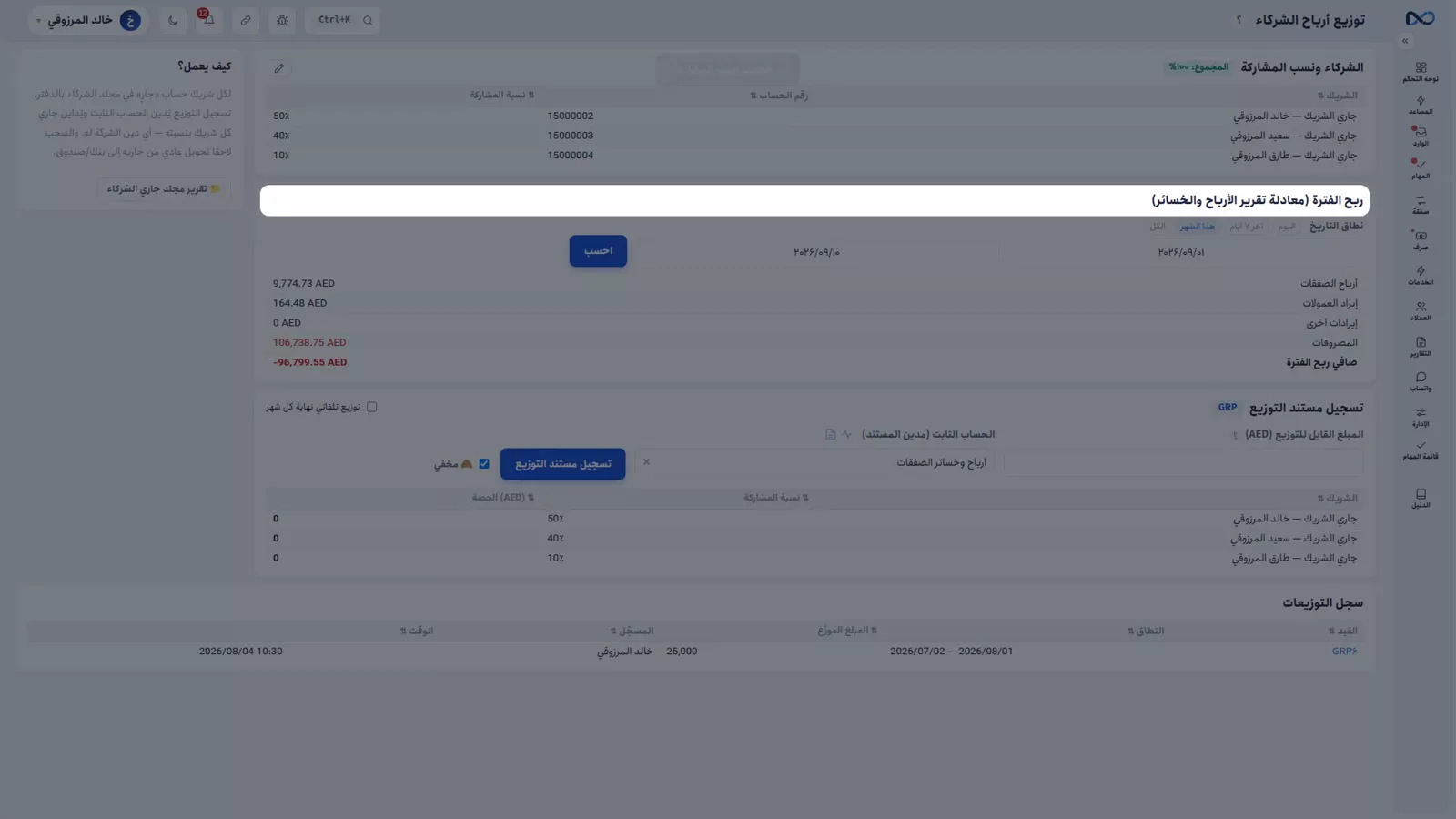1456x819 pixels.
Task: Click the احسب calculate button
Action: click(x=598, y=251)
